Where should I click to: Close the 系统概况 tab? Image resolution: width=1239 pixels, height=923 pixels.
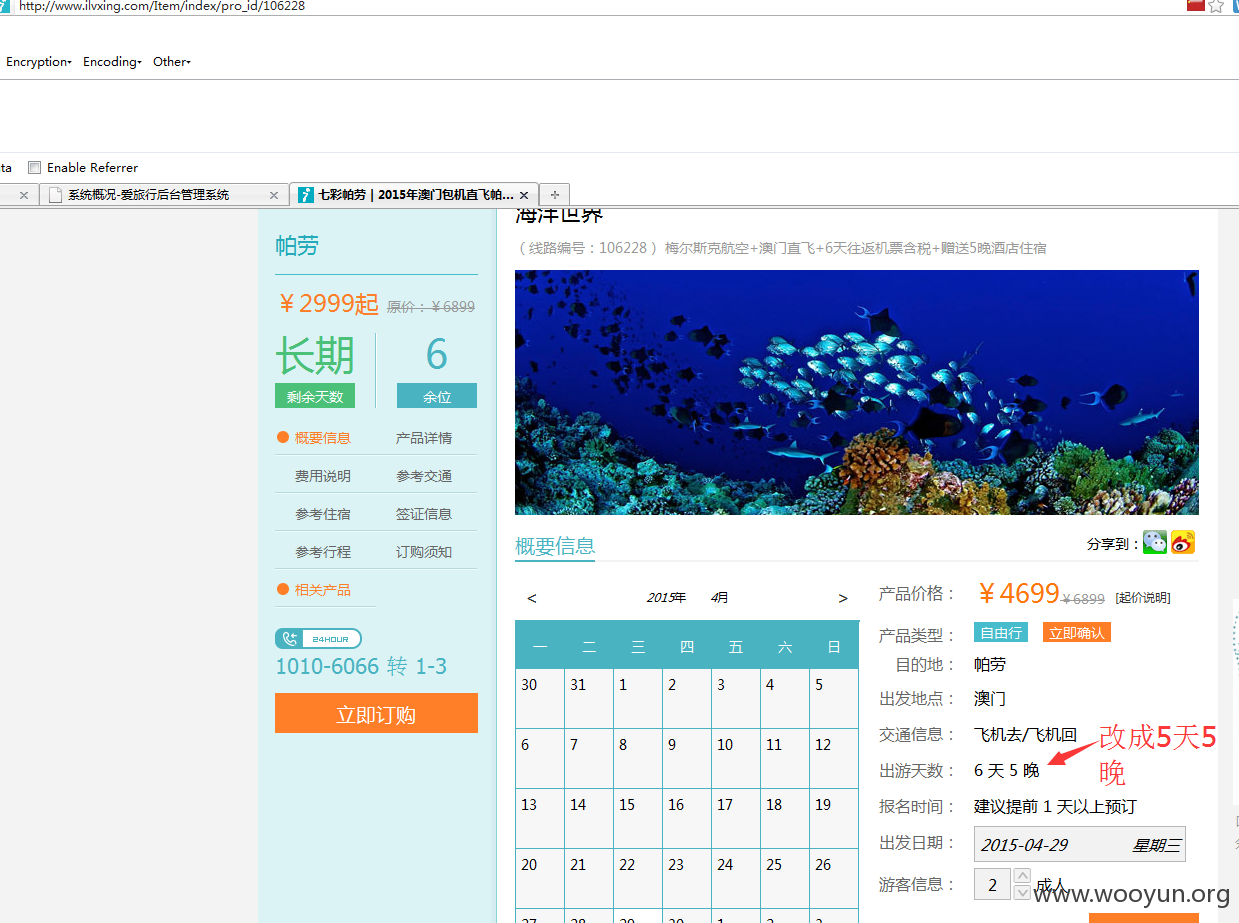[274, 196]
